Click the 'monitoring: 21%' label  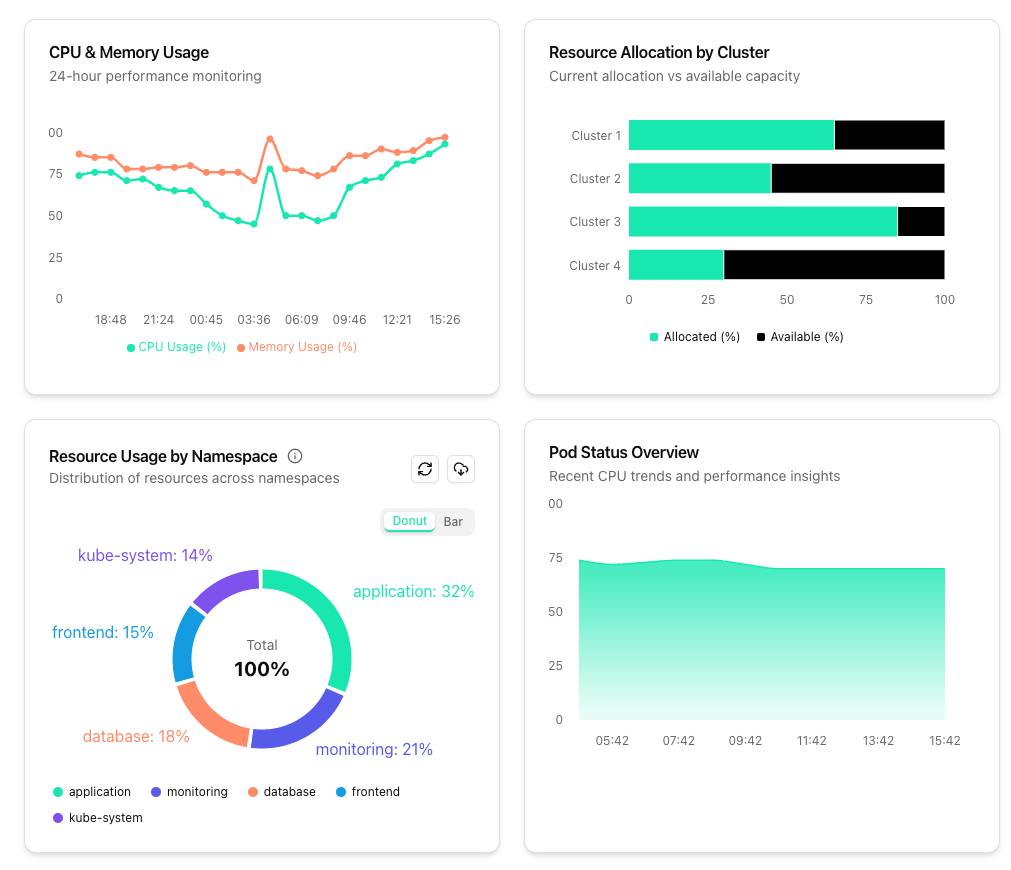pyautogui.click(x=374, y=749)
